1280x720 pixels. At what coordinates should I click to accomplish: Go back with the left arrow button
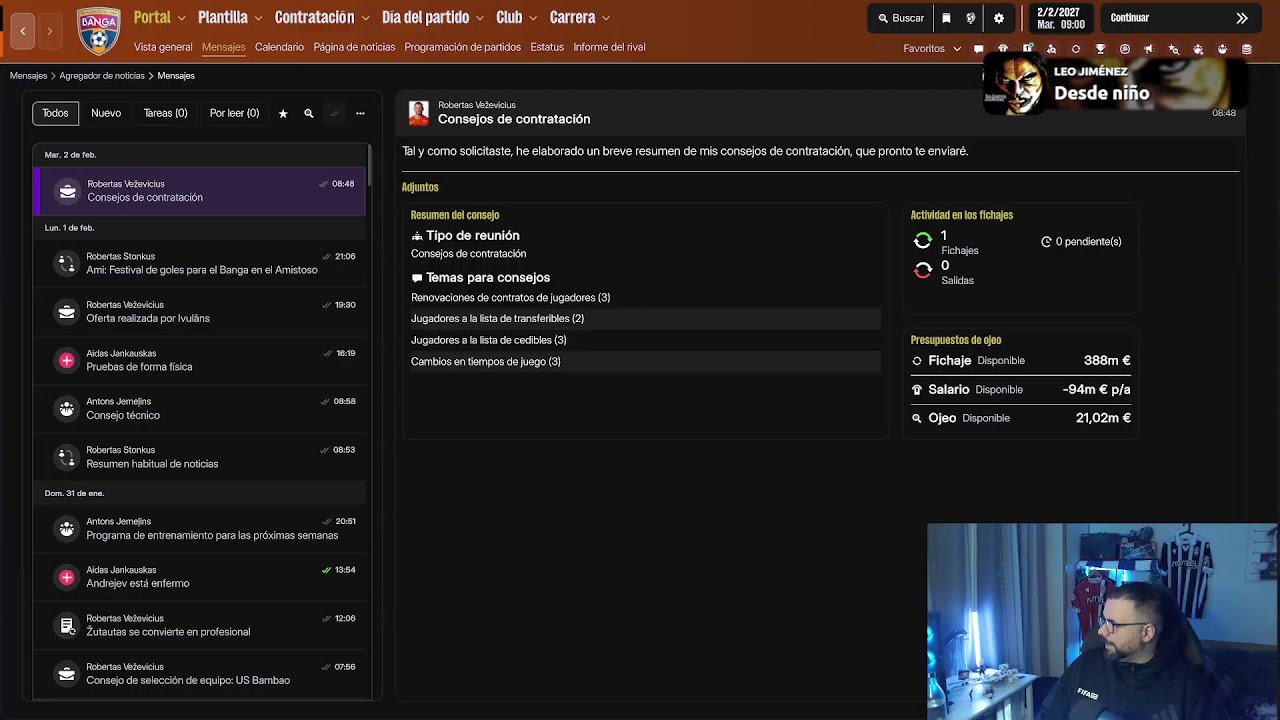coord(23,31)
